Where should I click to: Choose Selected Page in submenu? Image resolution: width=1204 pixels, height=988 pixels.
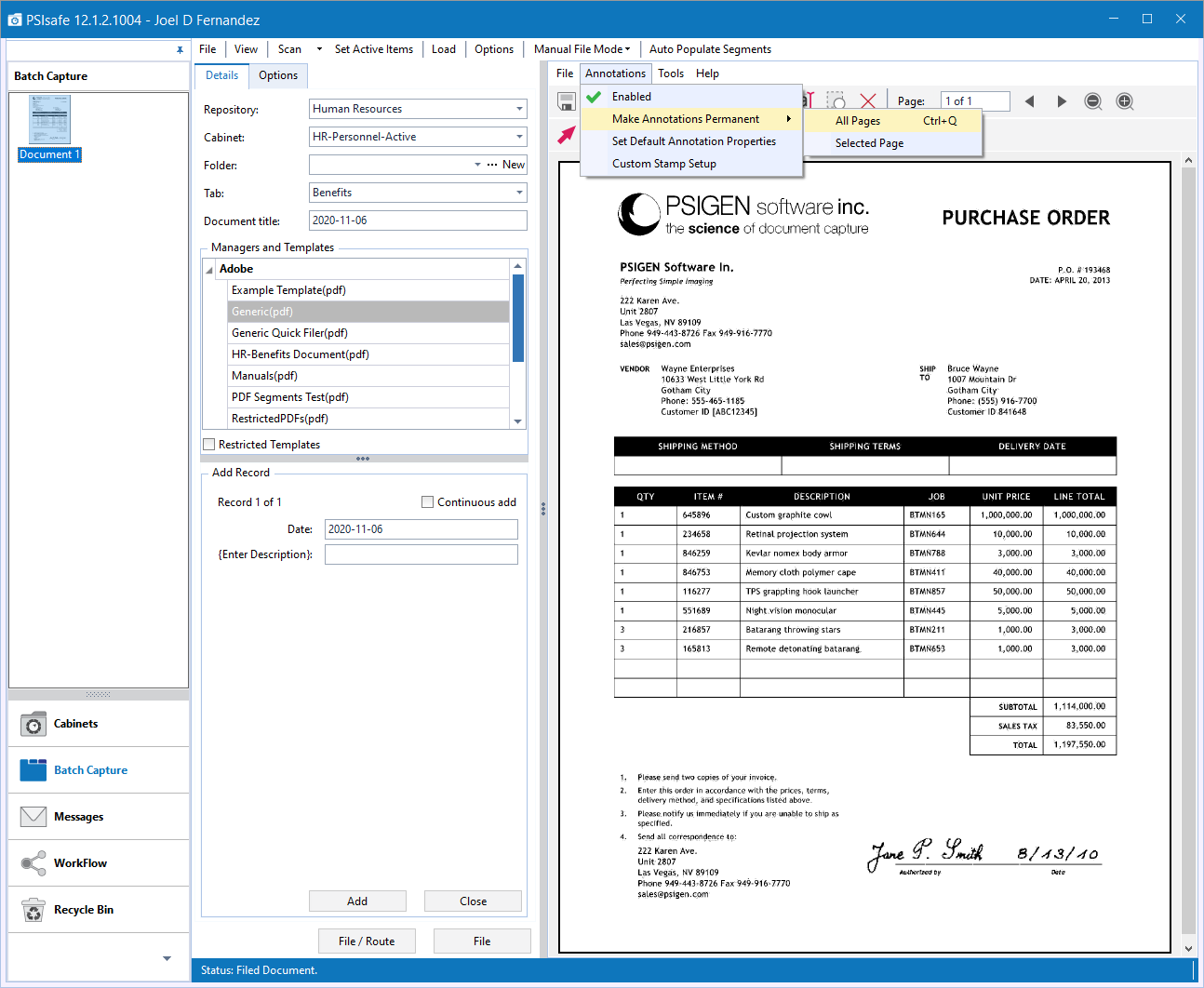pyautogui.click(x=894, y=143)
